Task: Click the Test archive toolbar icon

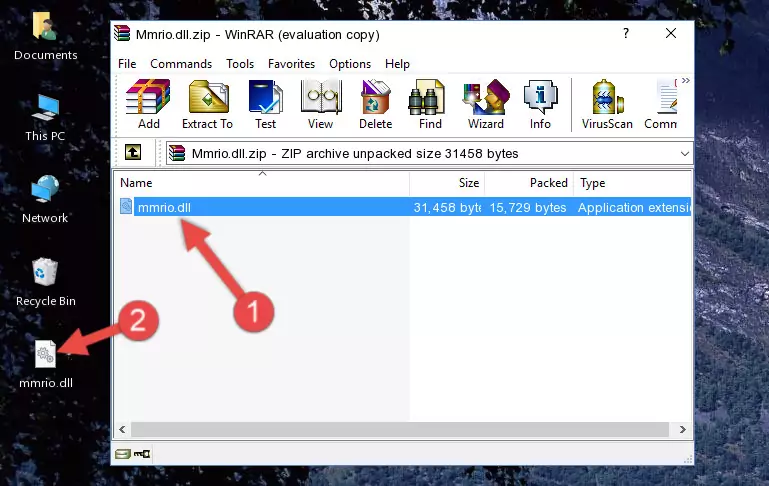Action: click(x=265, y=104)
